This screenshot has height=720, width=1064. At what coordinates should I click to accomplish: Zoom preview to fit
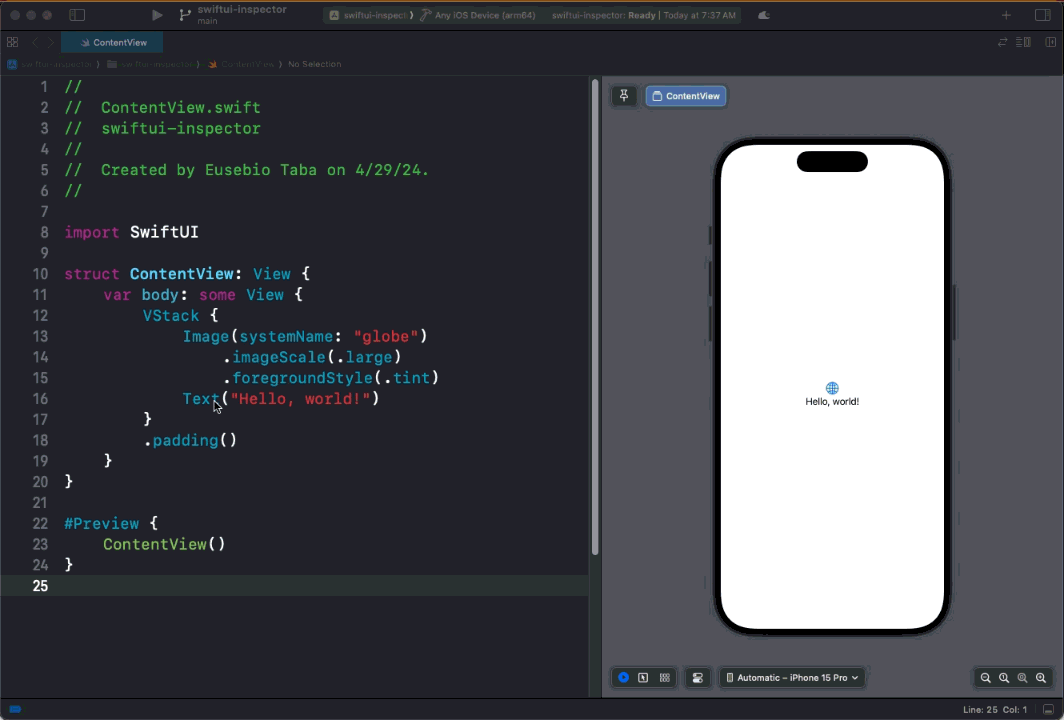tap(1022, 677)
